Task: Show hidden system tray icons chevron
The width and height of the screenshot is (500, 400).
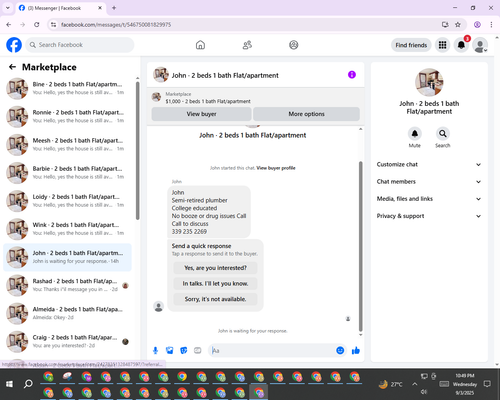Action: tap(414, 384)
